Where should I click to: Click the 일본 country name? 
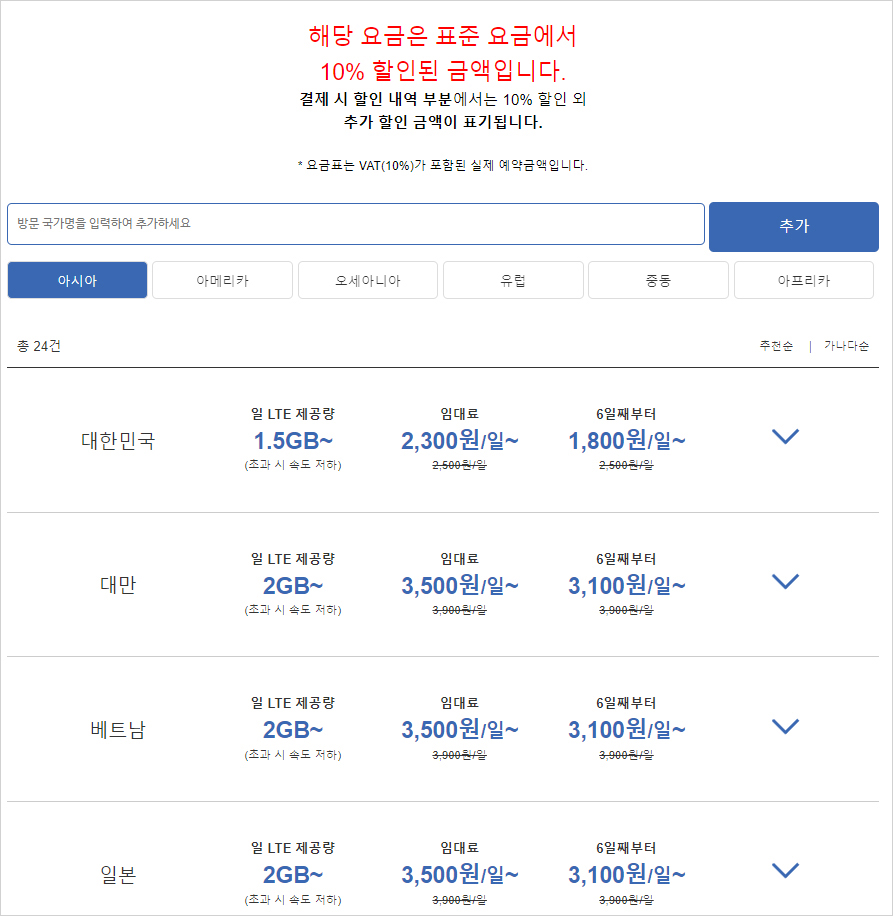pyautogui.click(x=118, y=875)
